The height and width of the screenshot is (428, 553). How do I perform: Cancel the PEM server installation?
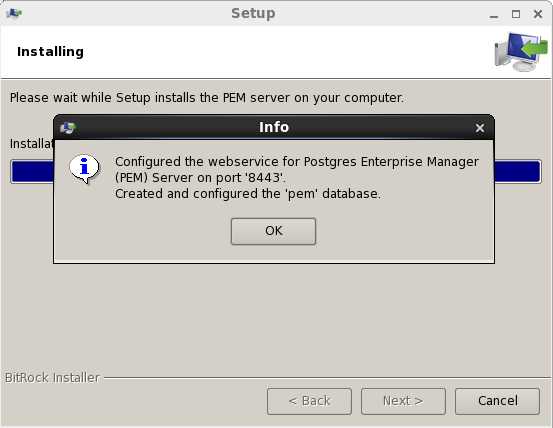click(497, 401)
